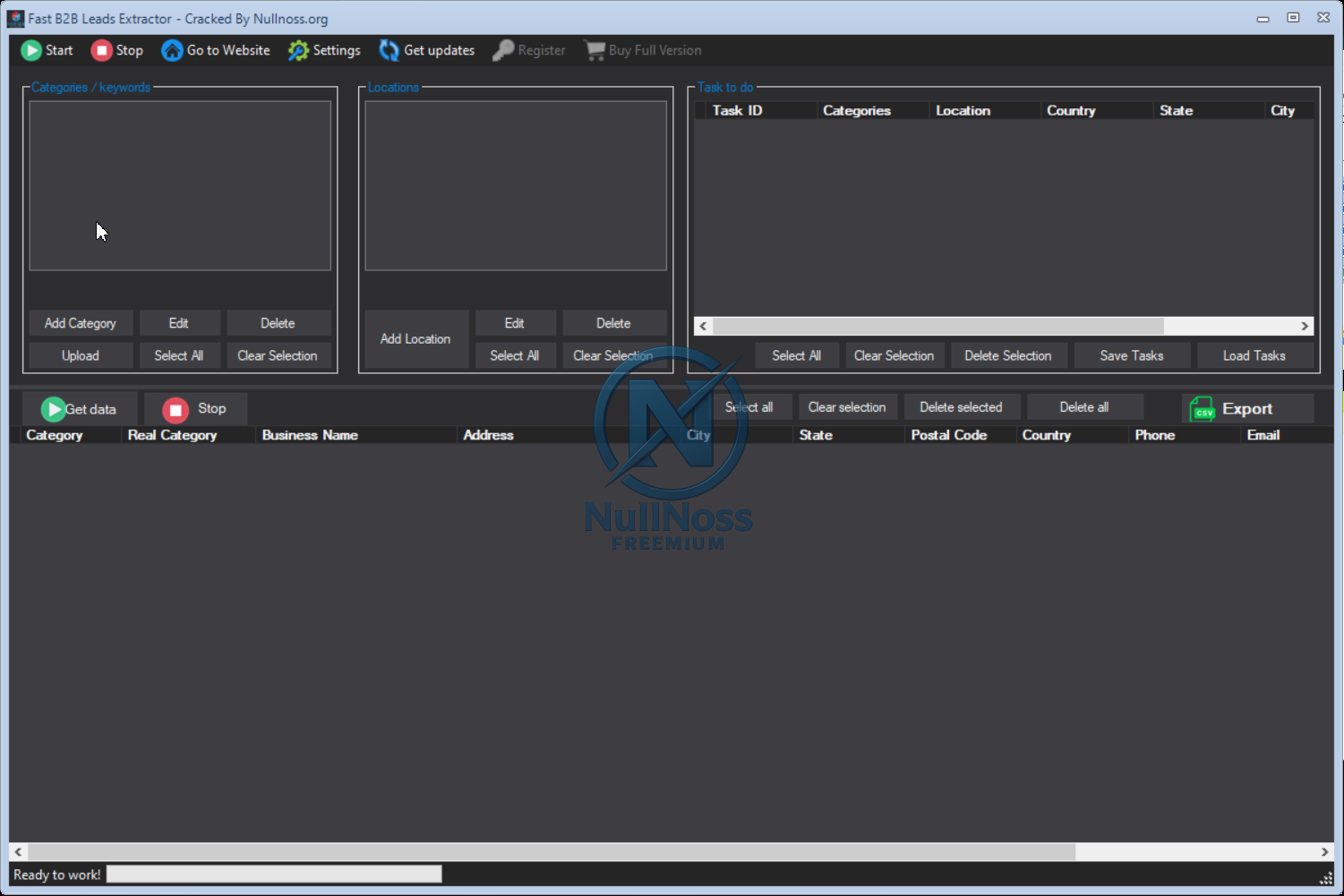This screenshot has height=896, width=1344.
Task: Click the Export CSV icon button
Action: 1202,409
